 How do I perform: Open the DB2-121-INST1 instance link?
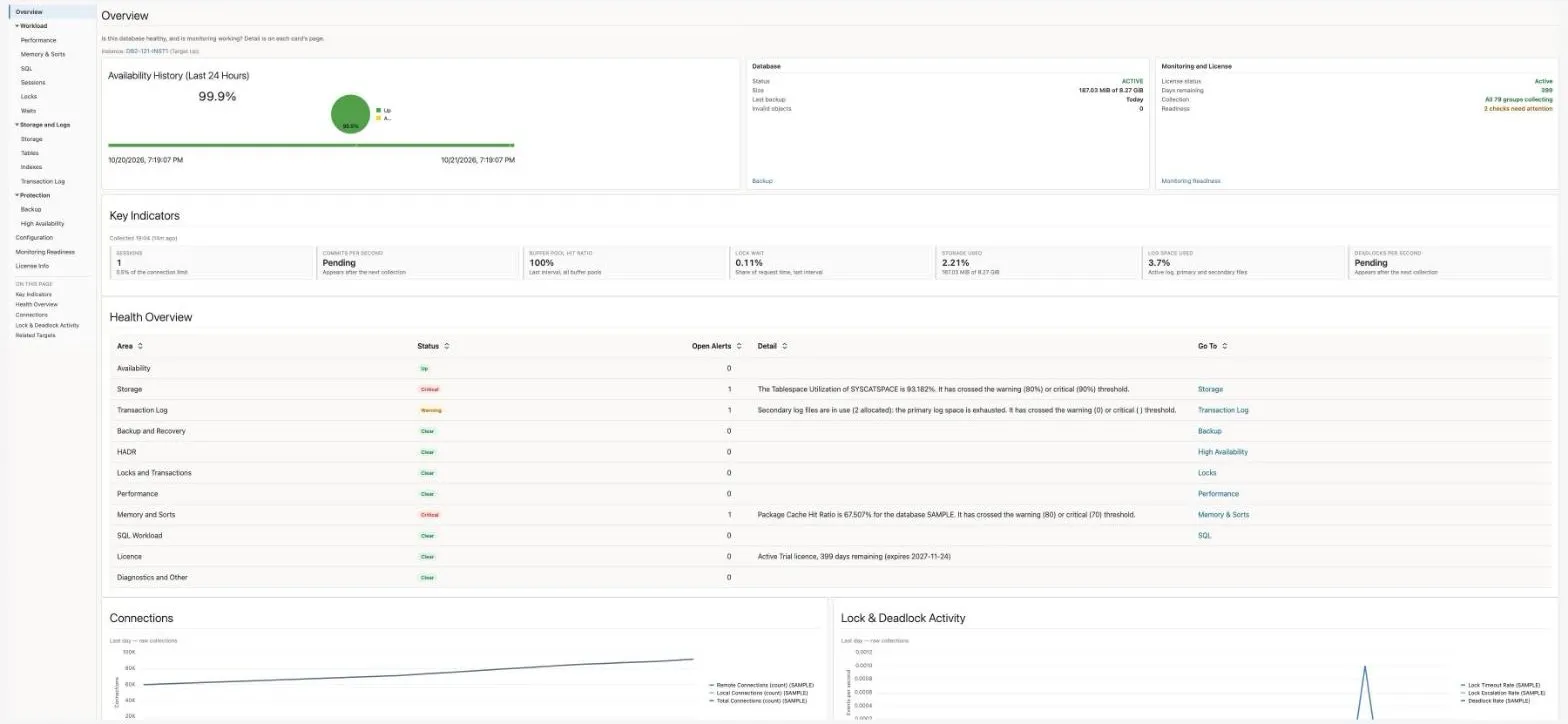click(147, 50)
